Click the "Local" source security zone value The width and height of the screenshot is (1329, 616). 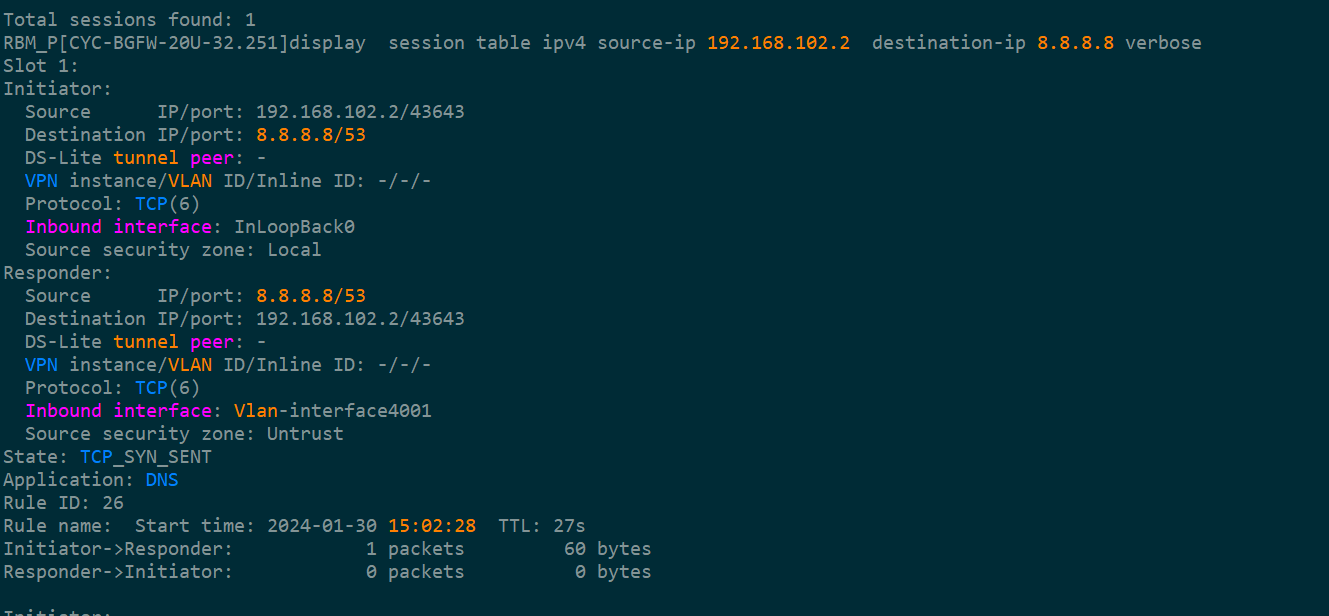coord(294,250)
